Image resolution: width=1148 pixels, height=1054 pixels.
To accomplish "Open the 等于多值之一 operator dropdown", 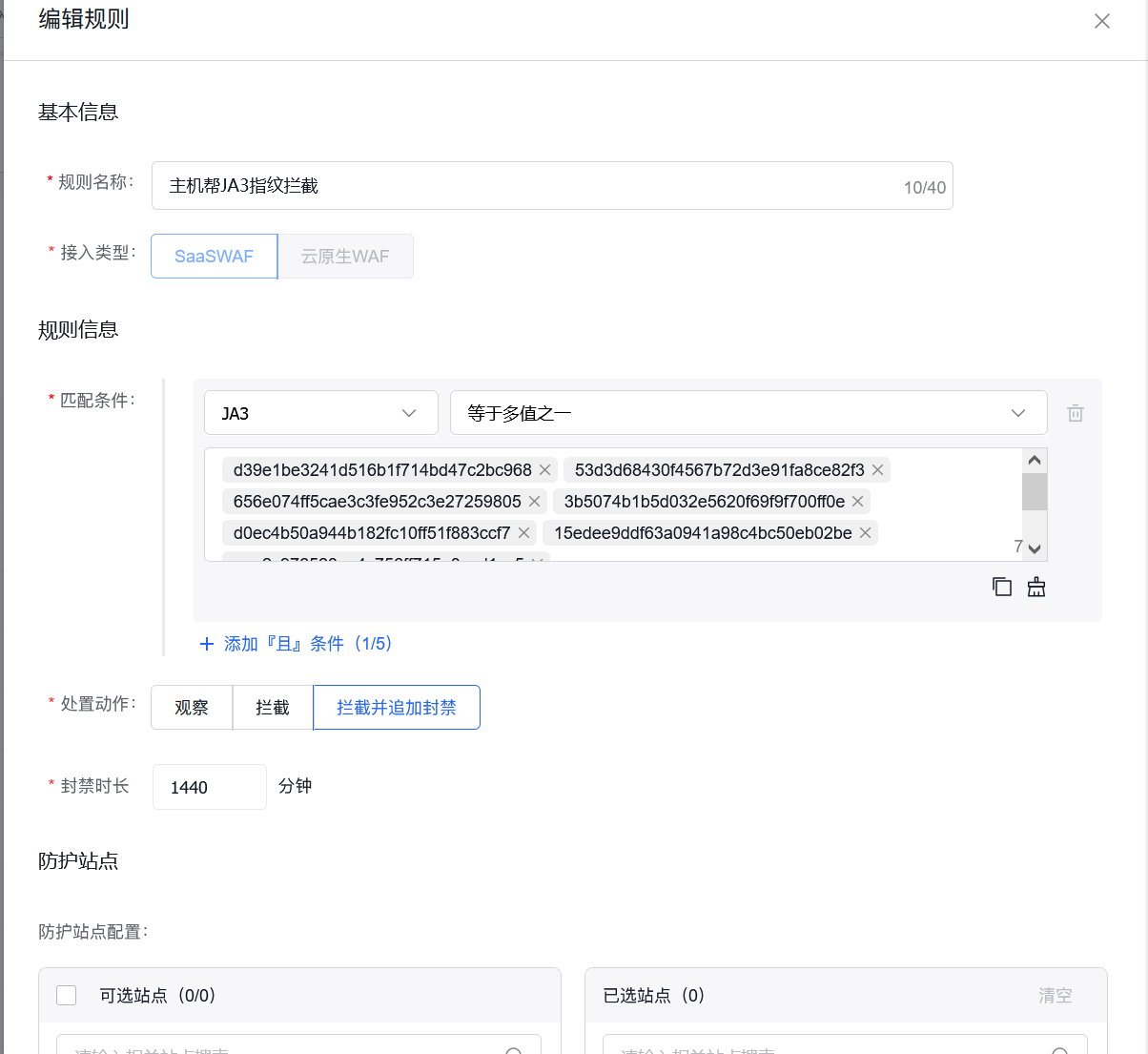I will [748, 413].
